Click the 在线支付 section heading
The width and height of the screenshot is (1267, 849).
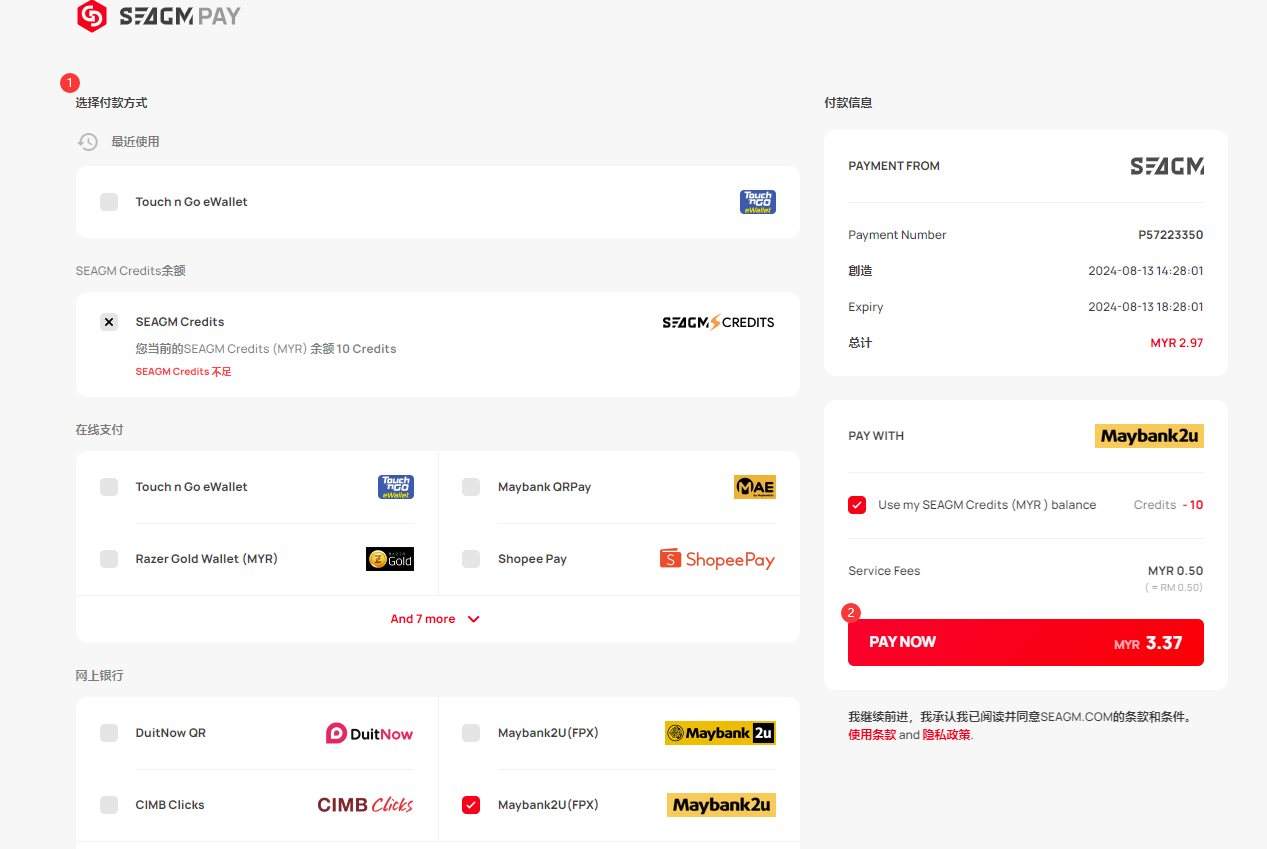pyautogui.click(x=99, y=430)
